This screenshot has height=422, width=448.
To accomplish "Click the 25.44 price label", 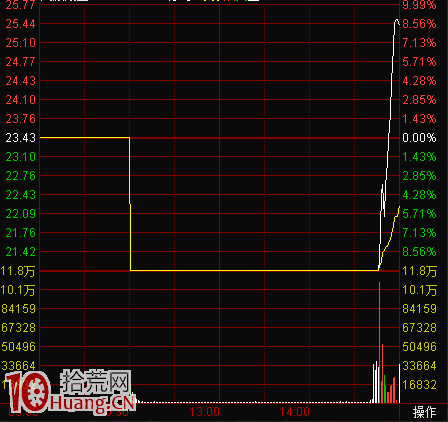I will pyautogui.click(x=20, y=24).
